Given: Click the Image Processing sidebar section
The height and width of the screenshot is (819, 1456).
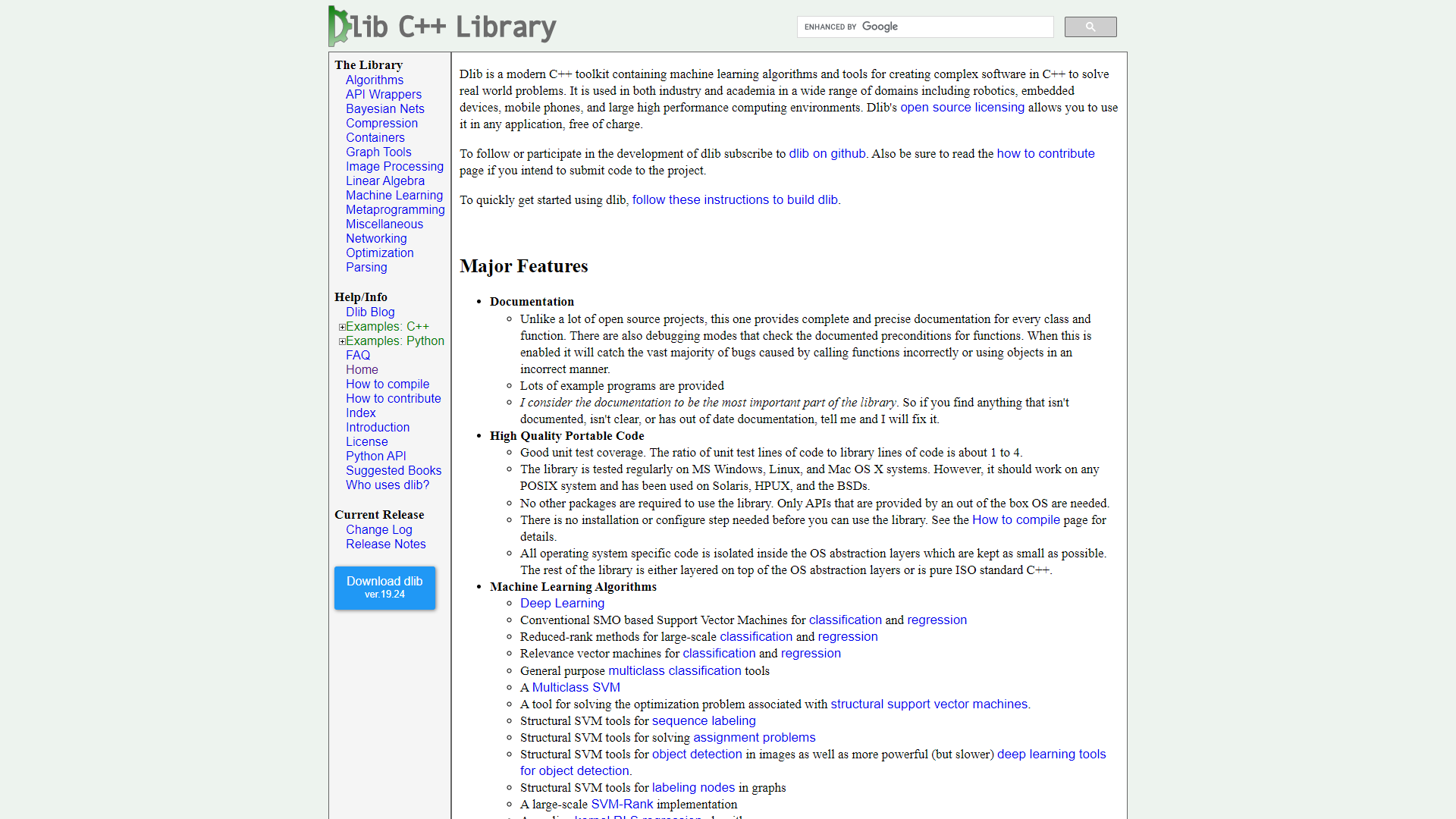Looking at the screenshot, I should 395,166.
